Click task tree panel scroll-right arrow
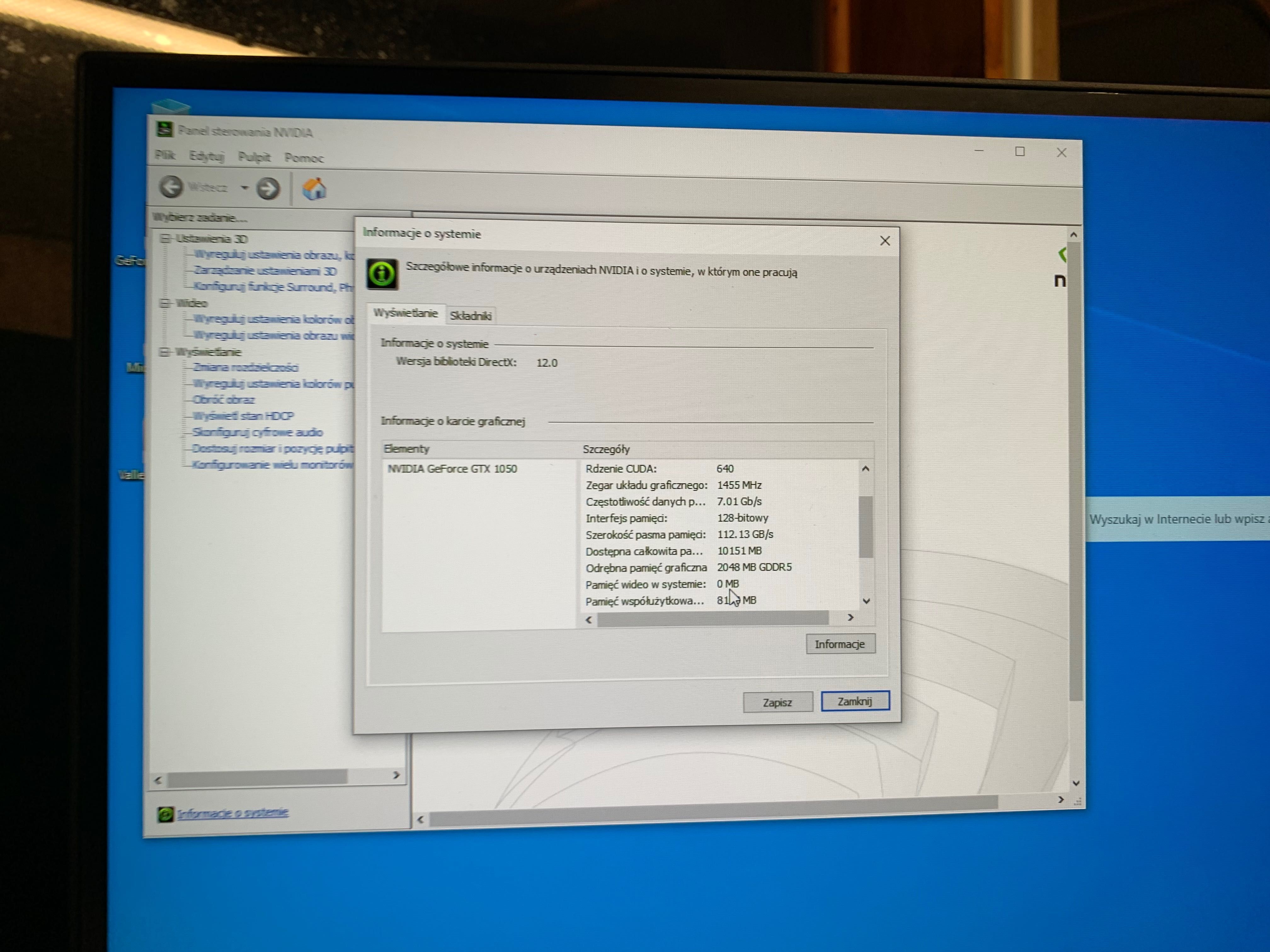1270x952 pixels. (x=396, y=775)
